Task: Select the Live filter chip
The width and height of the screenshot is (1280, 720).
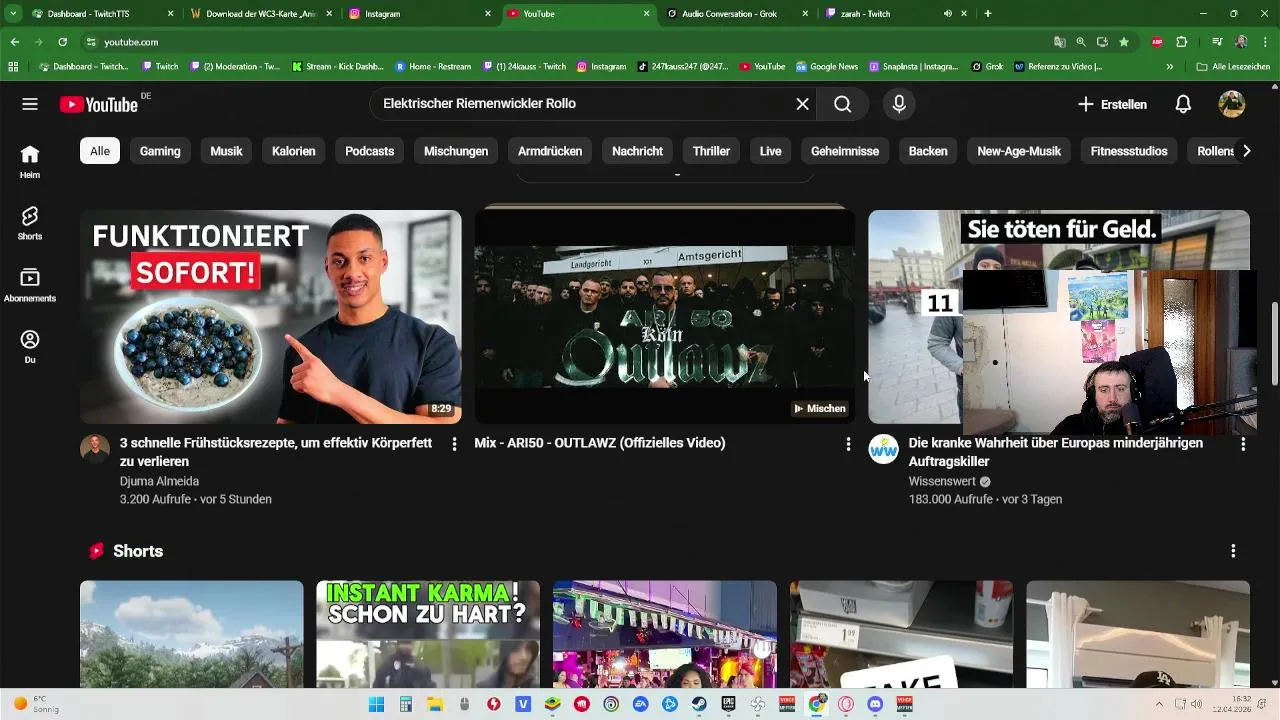Action: 770,151
